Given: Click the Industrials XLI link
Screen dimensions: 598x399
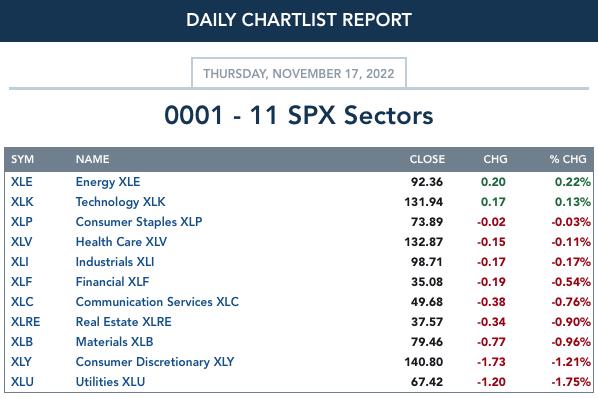Looking at the screenshot, I should click(115, 262).
